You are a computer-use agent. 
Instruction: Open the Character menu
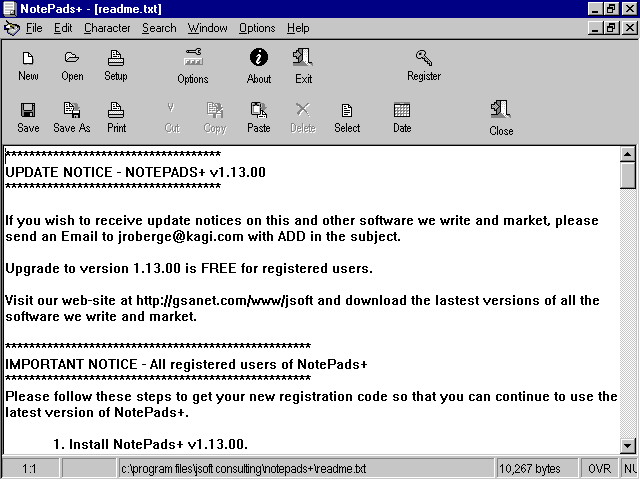click(107, 28)
